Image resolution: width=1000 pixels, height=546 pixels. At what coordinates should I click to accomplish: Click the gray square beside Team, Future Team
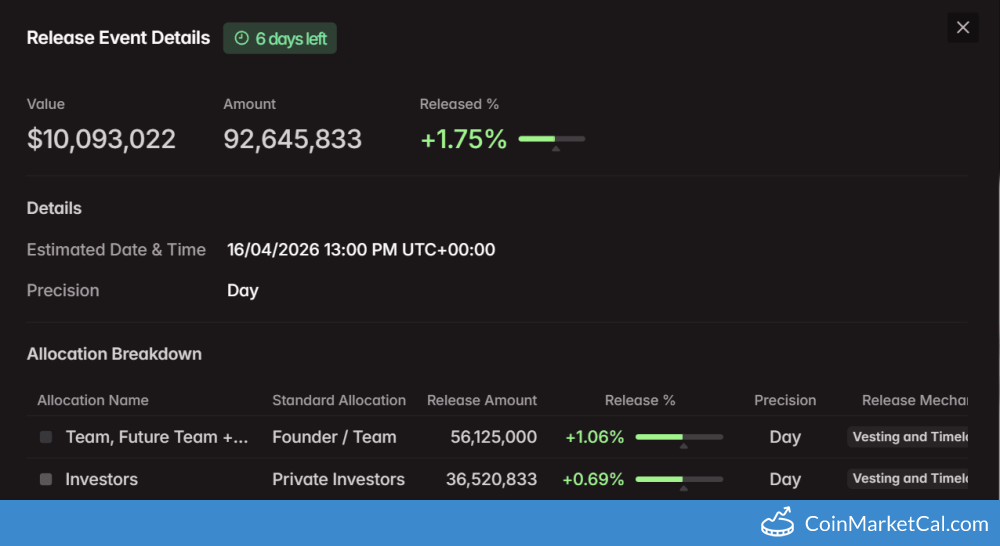point(46,437)
